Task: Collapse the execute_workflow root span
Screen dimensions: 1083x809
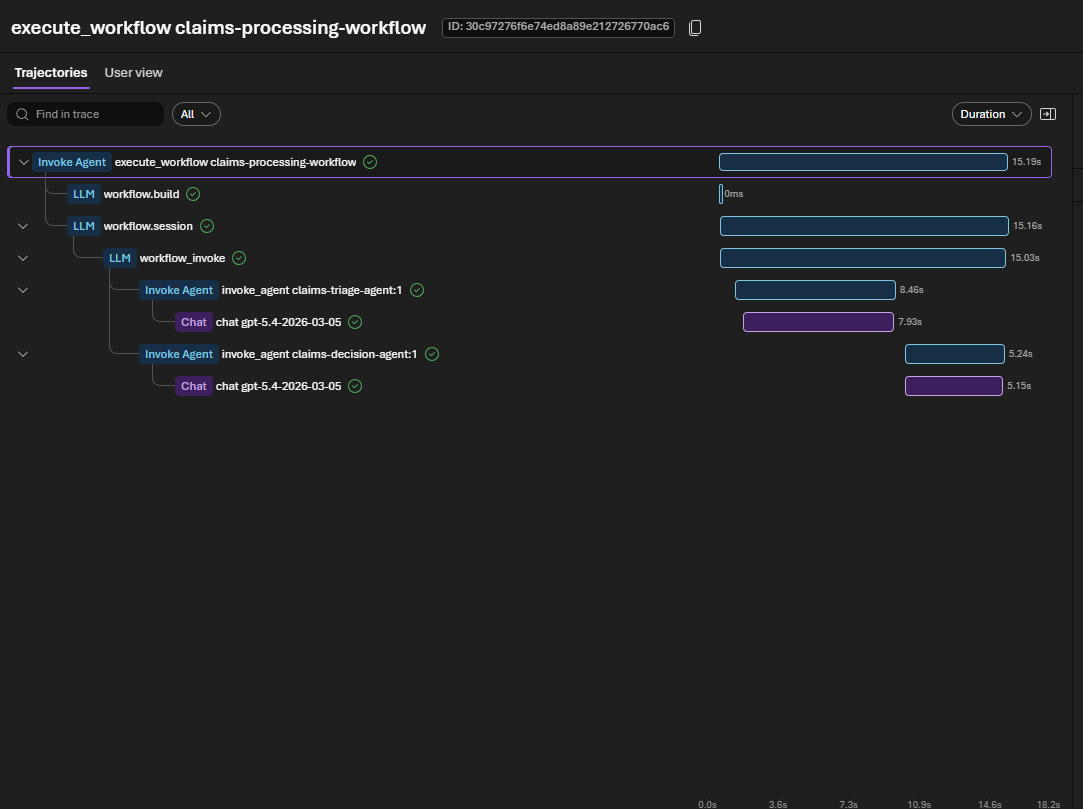Action: [23, 162]
